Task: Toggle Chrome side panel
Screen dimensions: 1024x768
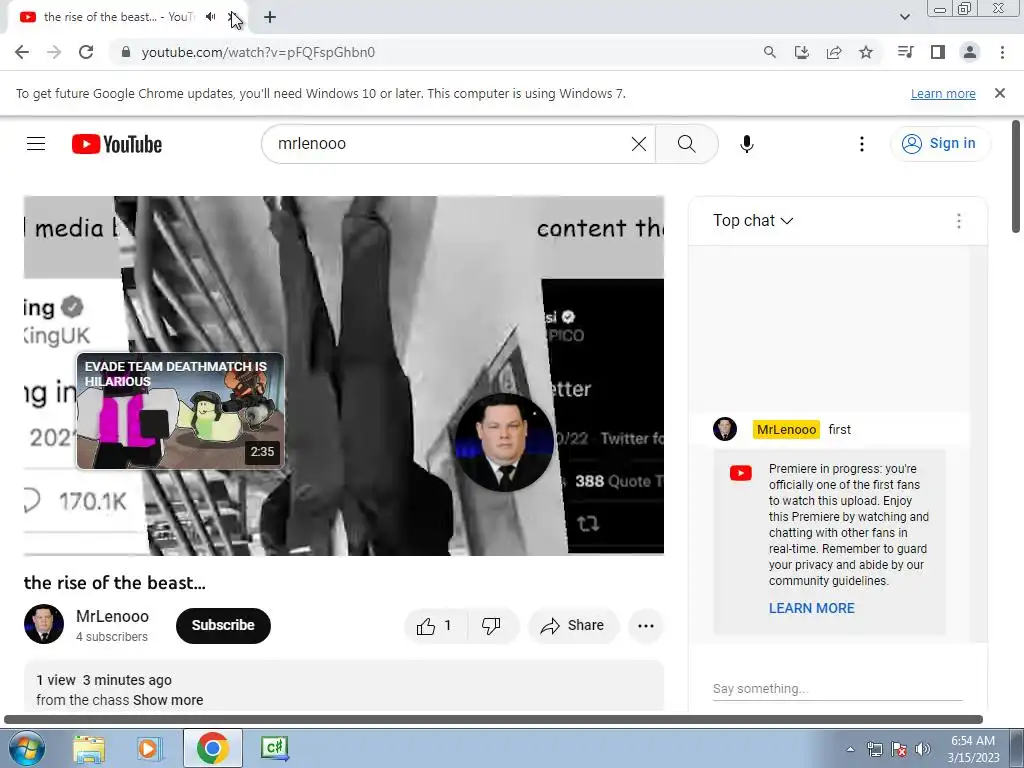Action: [938, 52]
